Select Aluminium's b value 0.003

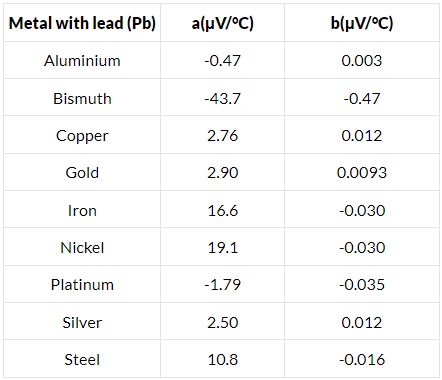coord(362,61)
